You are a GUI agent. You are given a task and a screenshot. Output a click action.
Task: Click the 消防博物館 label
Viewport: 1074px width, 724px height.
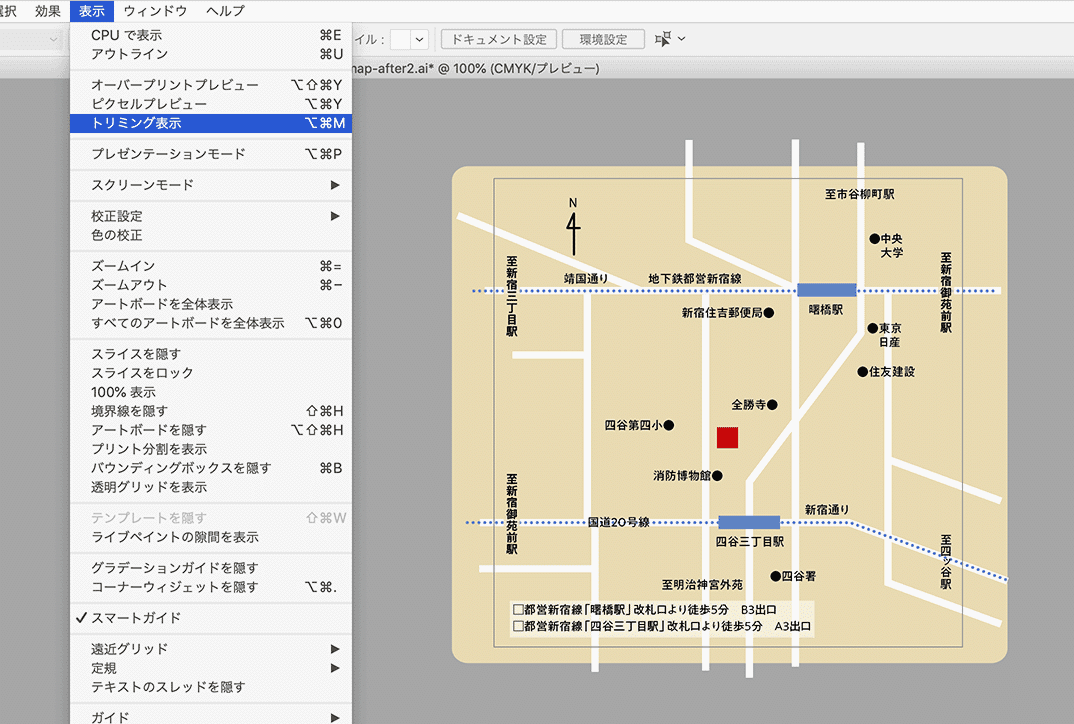[682, 475]
